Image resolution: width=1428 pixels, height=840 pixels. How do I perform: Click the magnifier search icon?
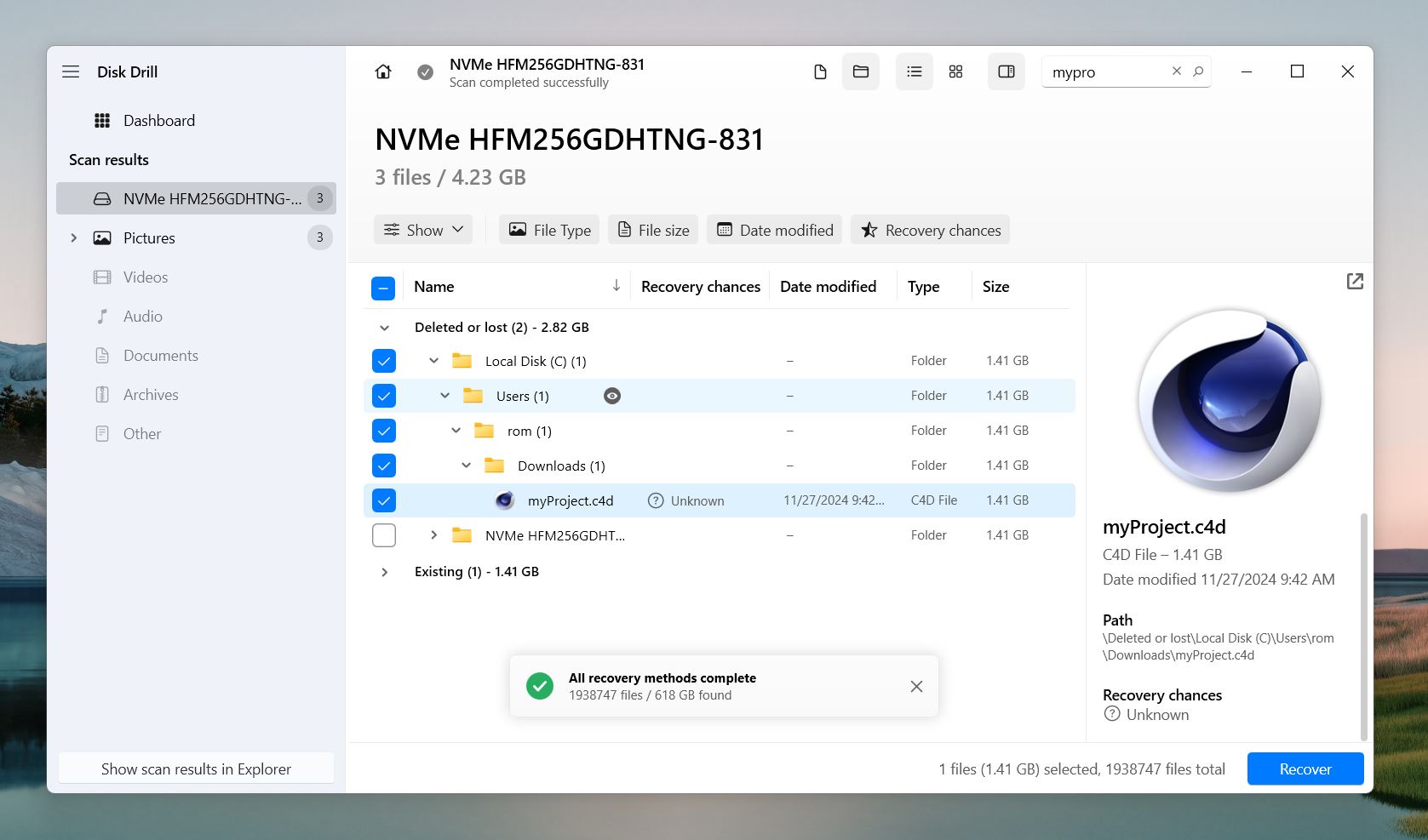(x=1198, y=71)
